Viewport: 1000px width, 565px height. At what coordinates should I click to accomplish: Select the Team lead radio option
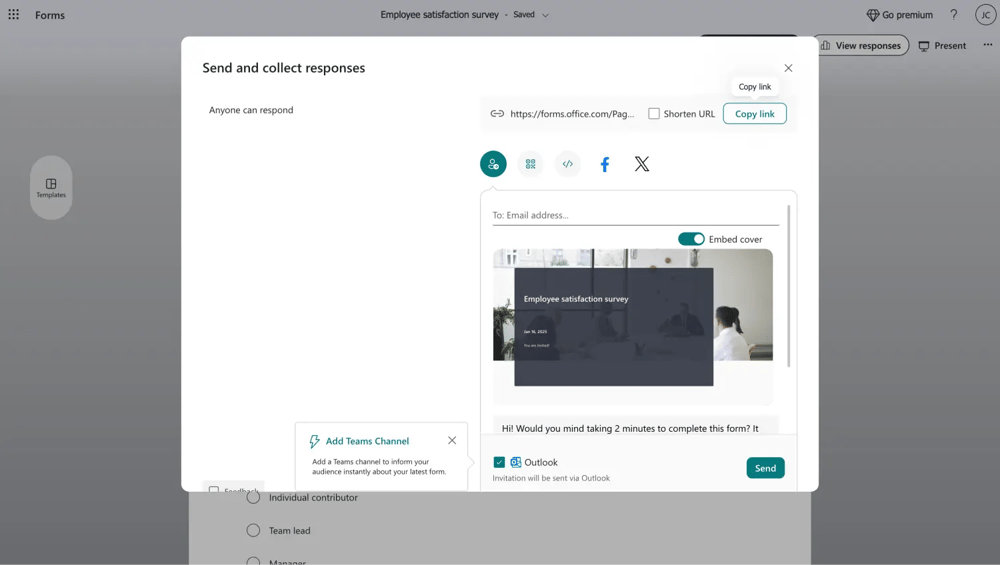coord(253,531)
